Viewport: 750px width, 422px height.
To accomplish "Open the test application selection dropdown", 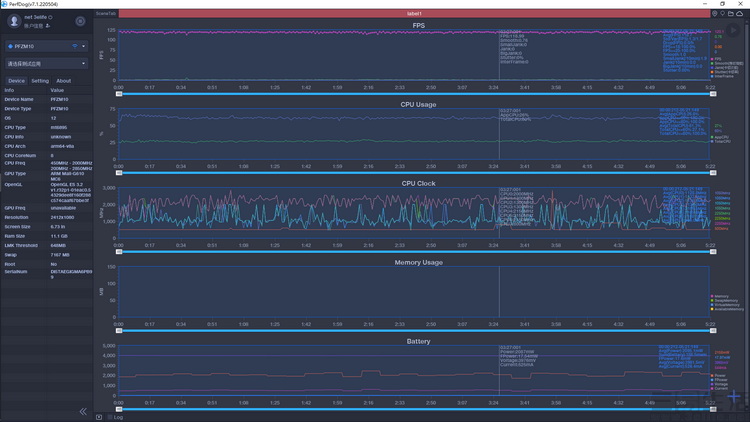I will [x=46, y=63].
